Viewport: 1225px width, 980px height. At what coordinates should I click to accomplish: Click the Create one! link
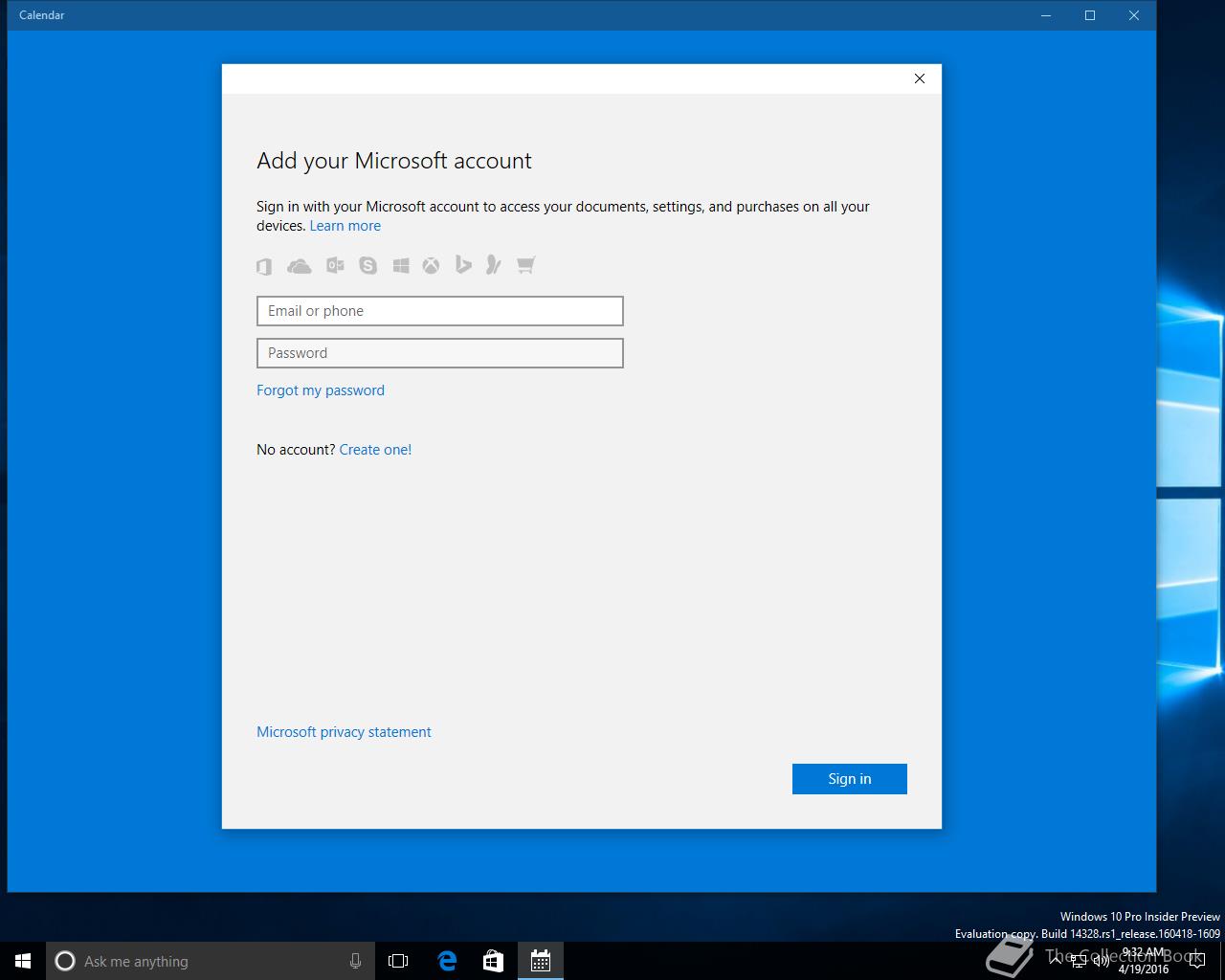[375, 450]
